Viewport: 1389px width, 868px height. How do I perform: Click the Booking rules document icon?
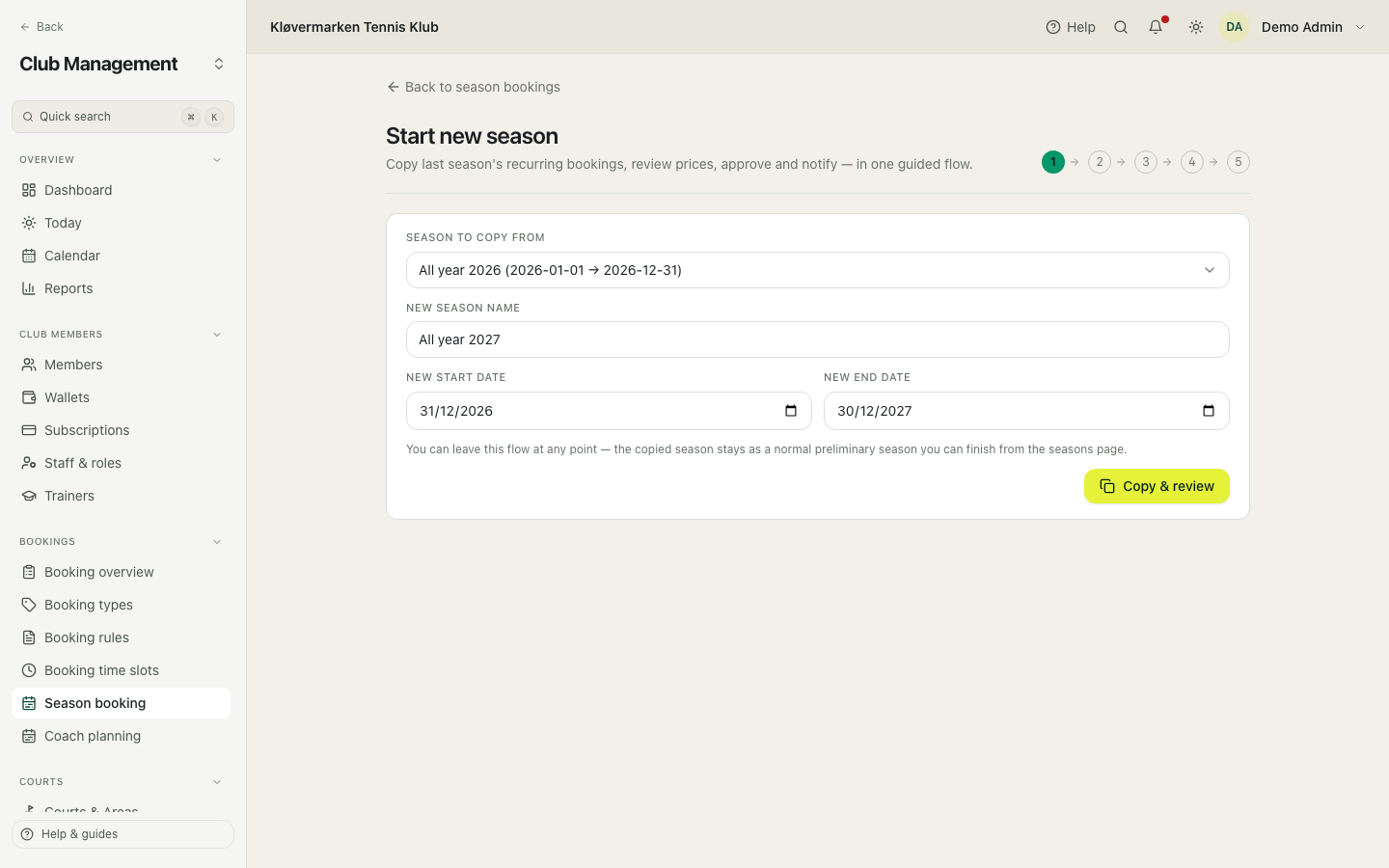(x=29, y=637)
